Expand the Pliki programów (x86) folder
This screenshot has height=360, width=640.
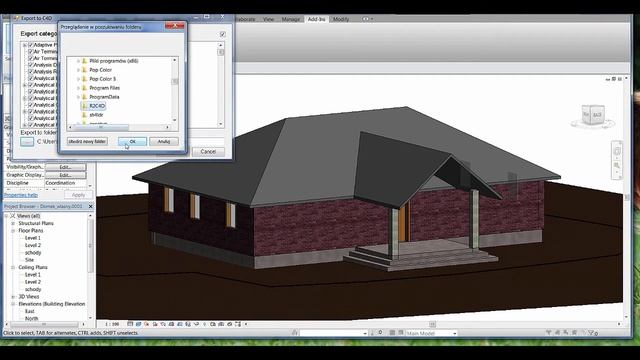click(78, 61)
